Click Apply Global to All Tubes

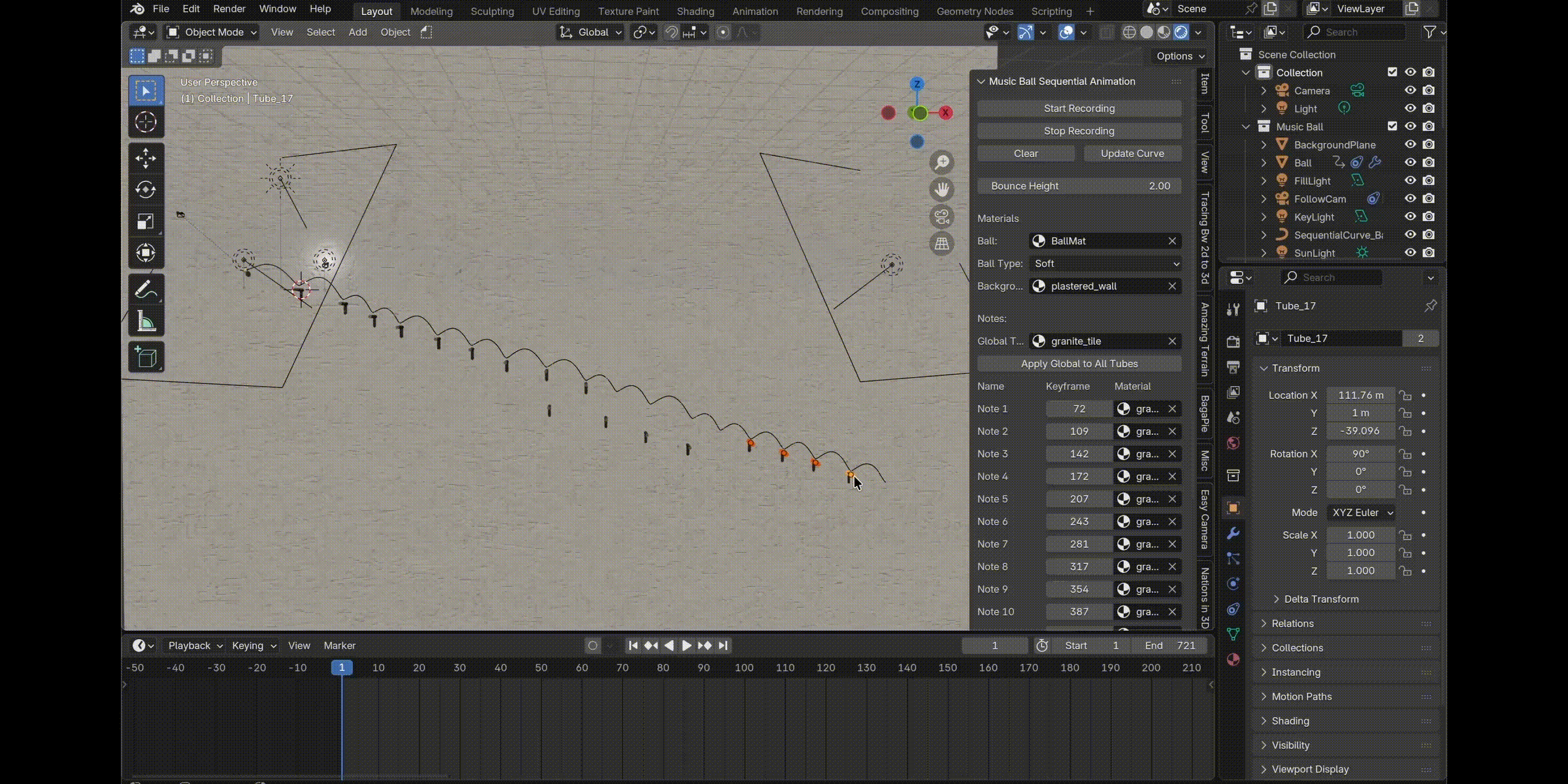[x=1079, y=364]
